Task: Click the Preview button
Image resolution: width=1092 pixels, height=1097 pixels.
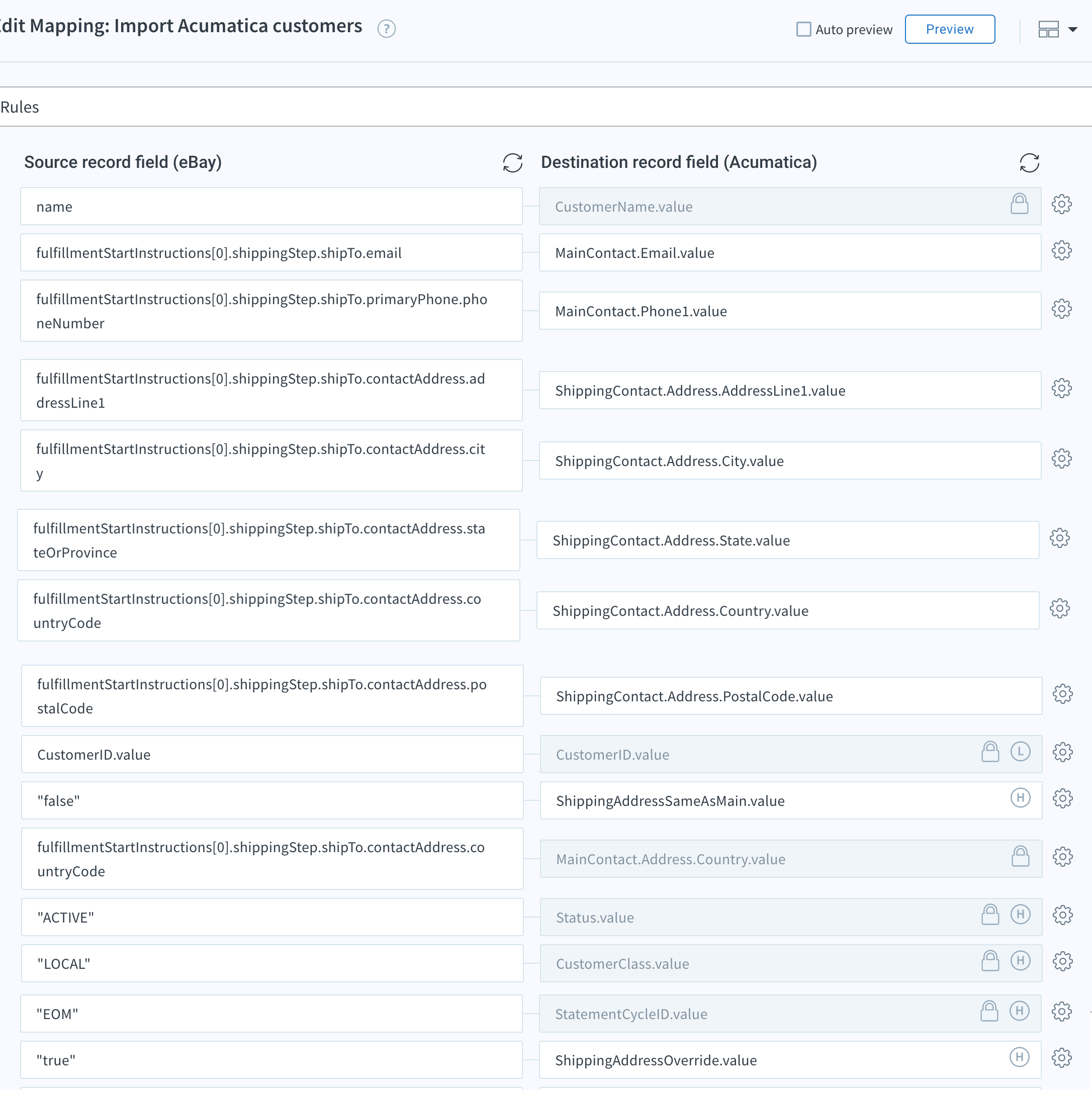Action: [x=949, y=29]
